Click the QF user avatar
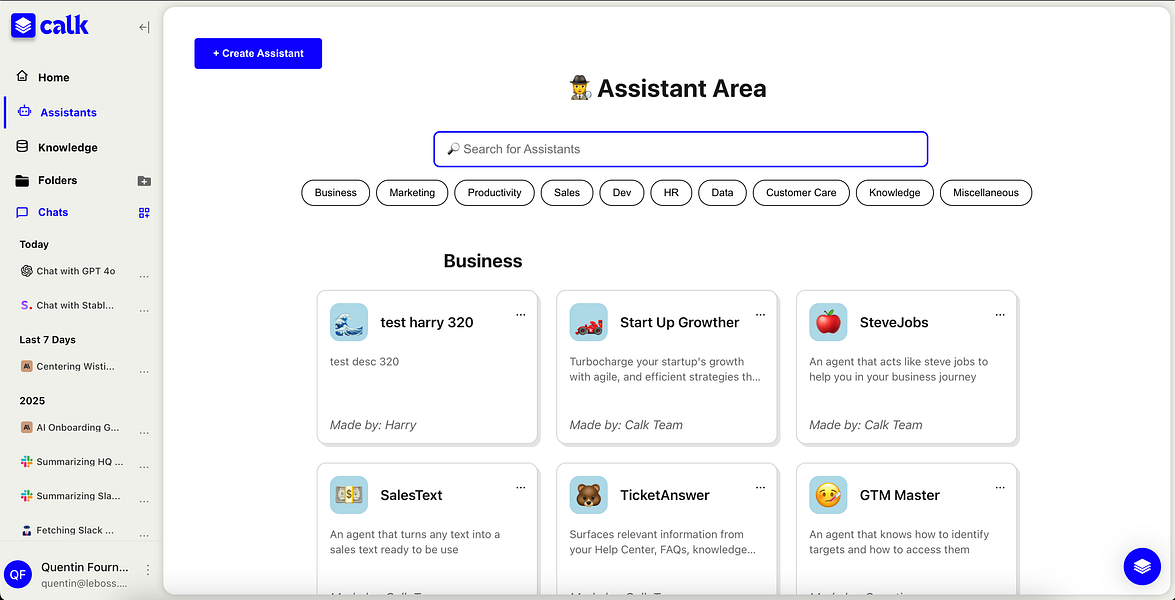Image resolution: width=1175 pixels, height=600 pixels. [19, 574]
